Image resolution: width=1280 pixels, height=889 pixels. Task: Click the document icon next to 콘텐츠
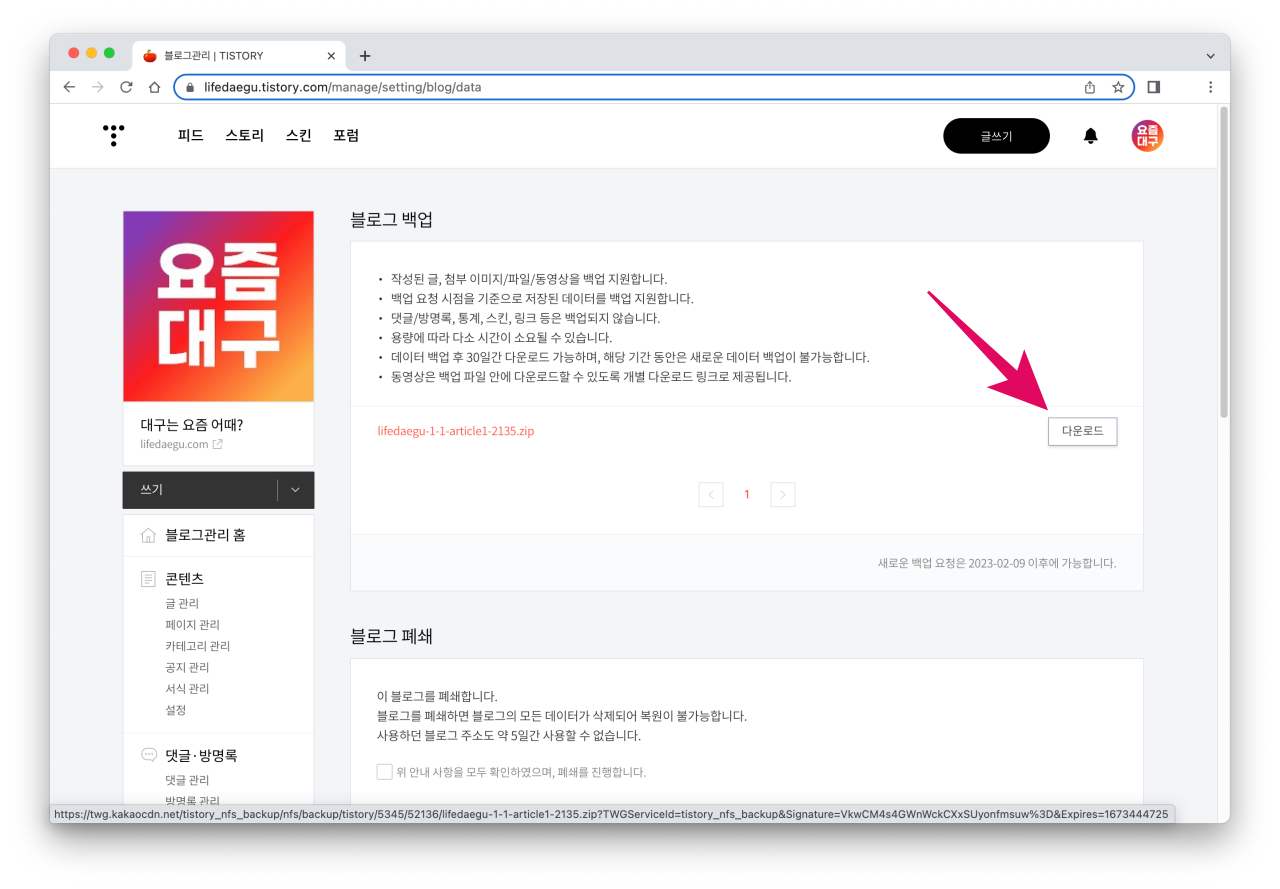(x=146, y=578)
